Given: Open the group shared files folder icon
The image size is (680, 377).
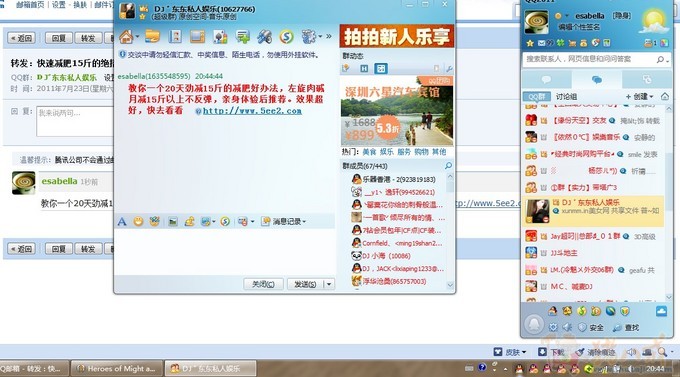Looking at the screenshot, I should click(x=152, y=36).
